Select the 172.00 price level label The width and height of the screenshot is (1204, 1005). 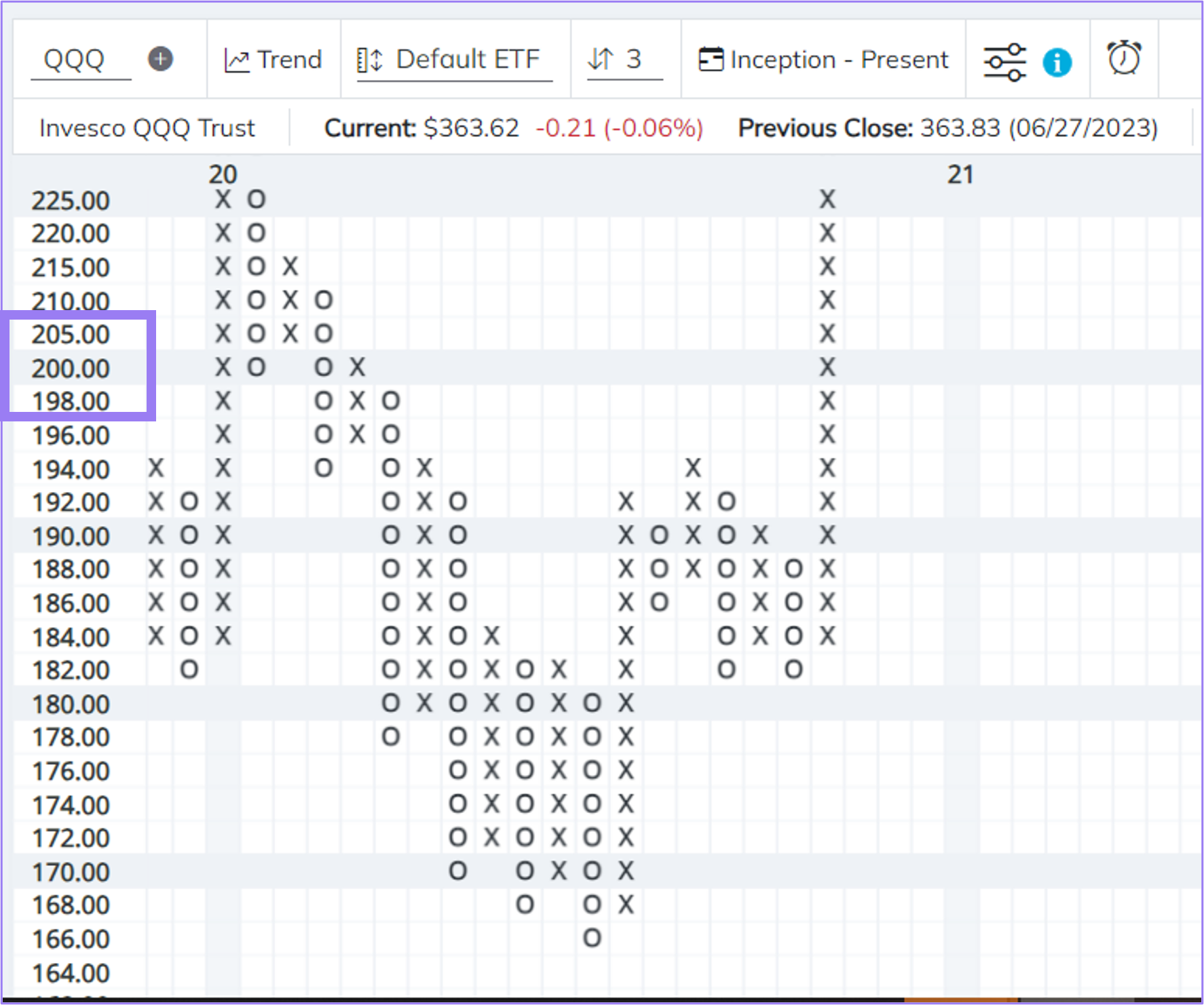pos(71,839)
